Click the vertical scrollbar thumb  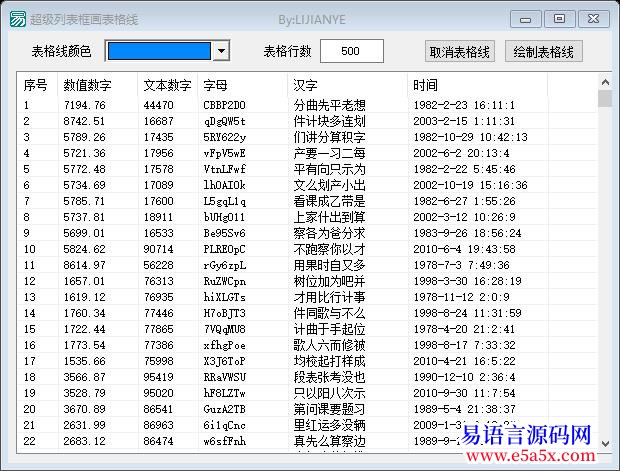[605, 98]
